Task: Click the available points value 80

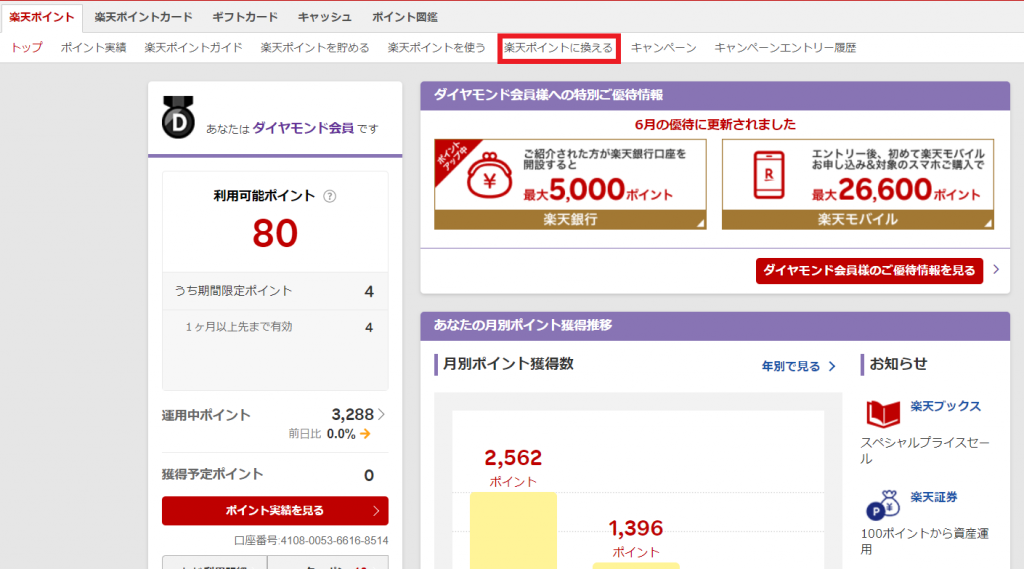Action: tap(275, 233)
